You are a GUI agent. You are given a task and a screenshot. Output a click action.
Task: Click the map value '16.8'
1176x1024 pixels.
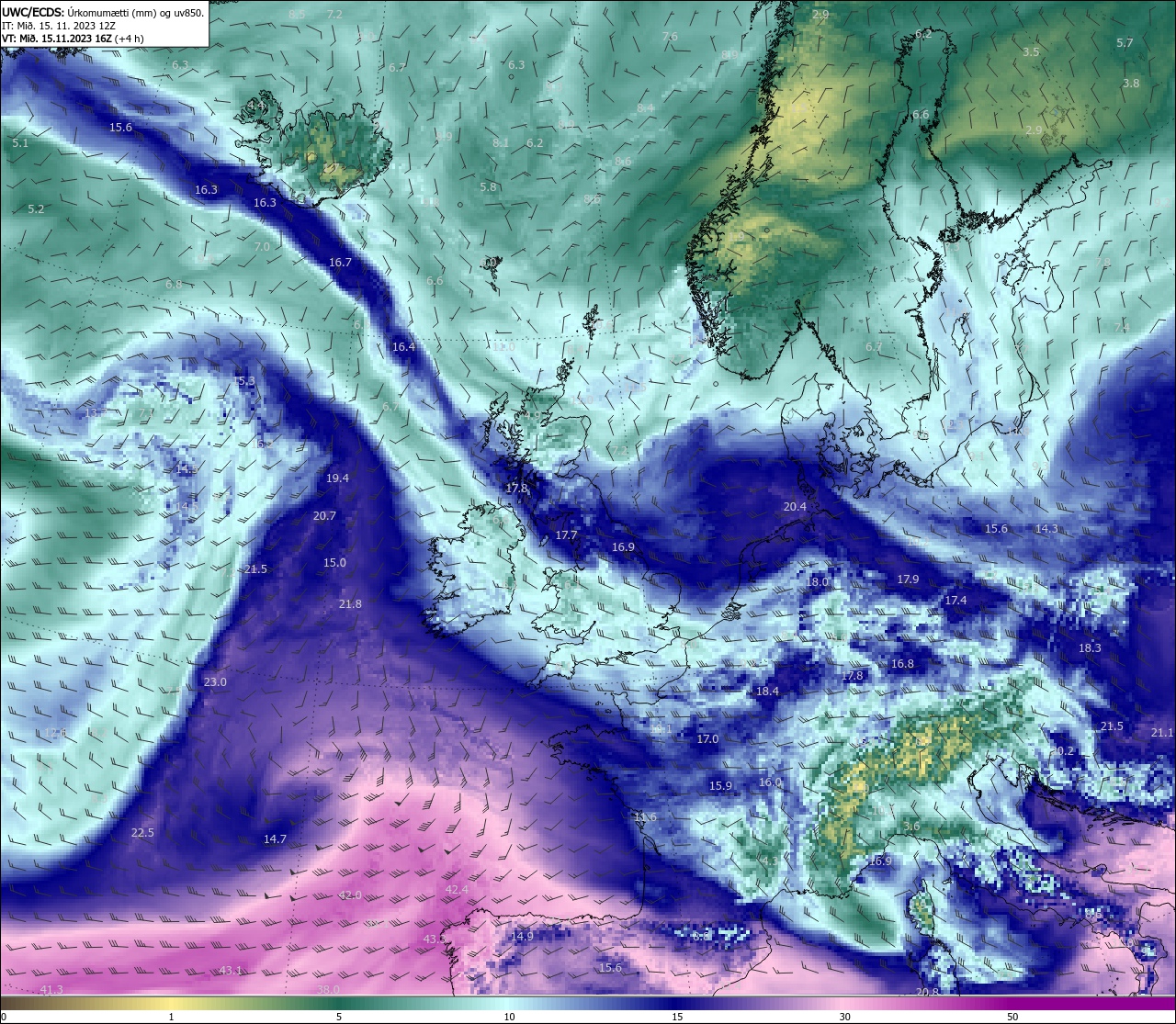902,664
